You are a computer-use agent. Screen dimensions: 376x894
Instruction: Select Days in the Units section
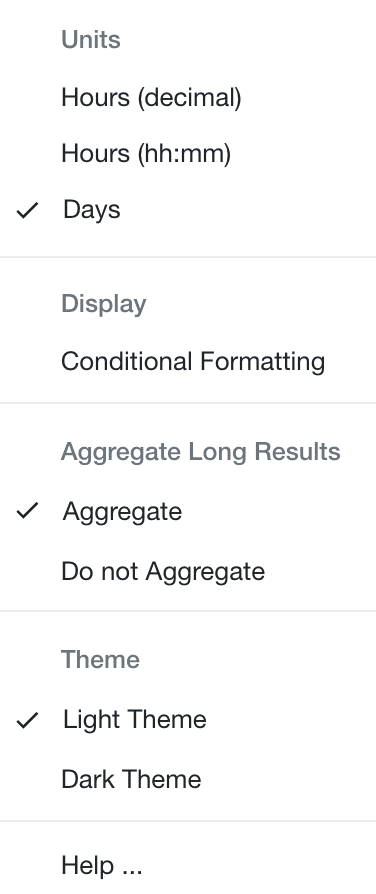click(188, 209)
